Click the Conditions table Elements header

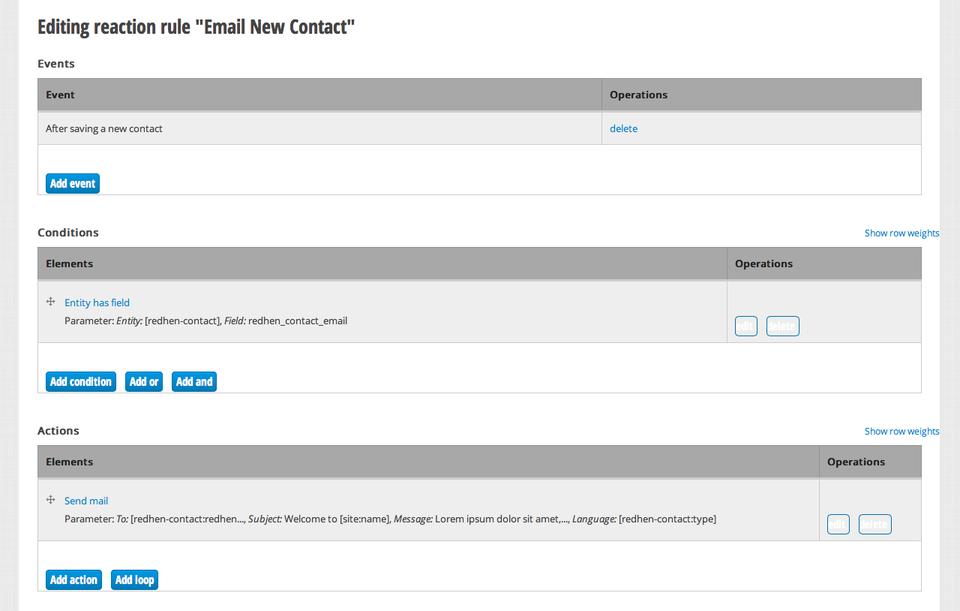click(69, 264)
